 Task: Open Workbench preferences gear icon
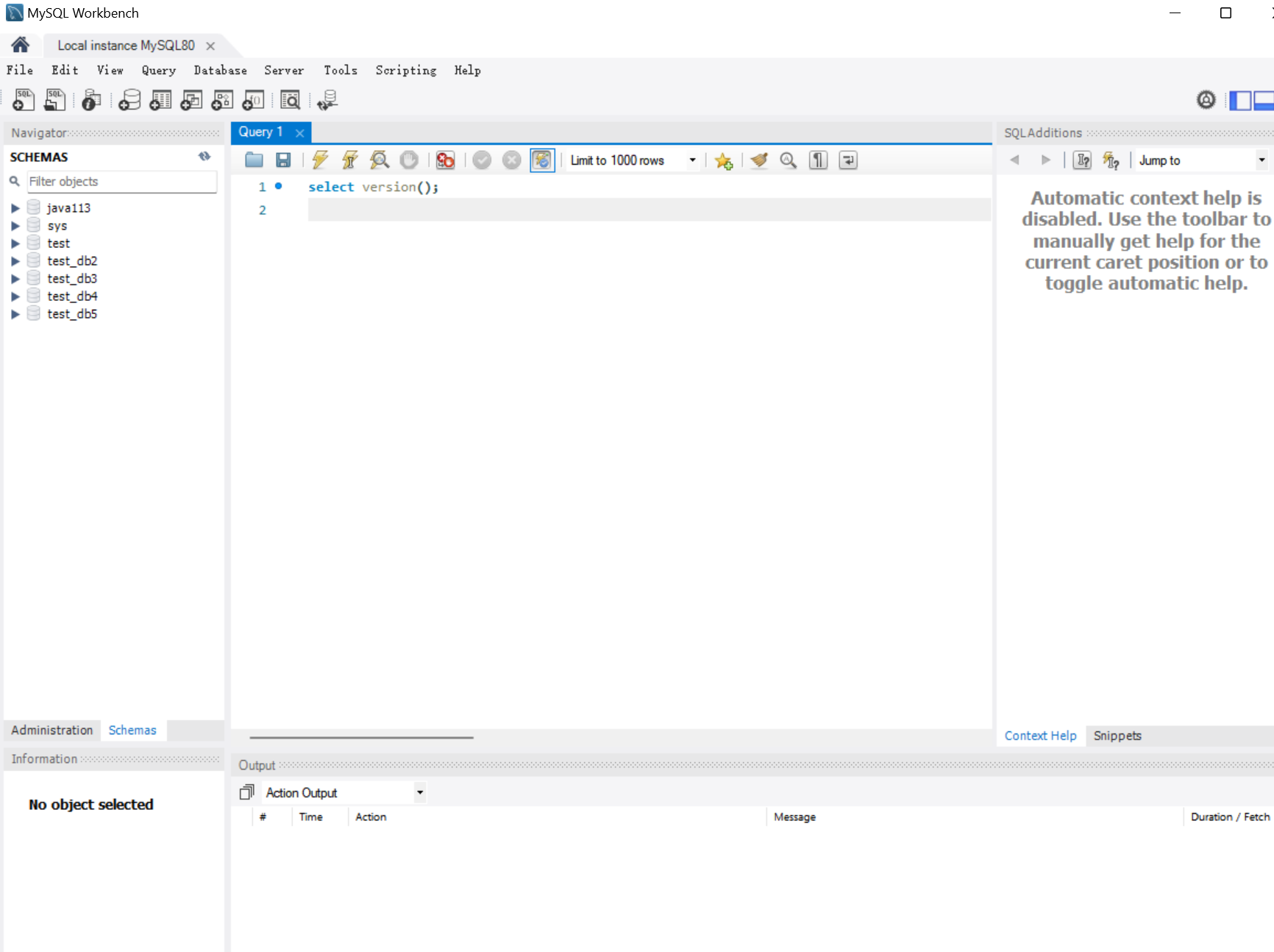click(1206, 99)
